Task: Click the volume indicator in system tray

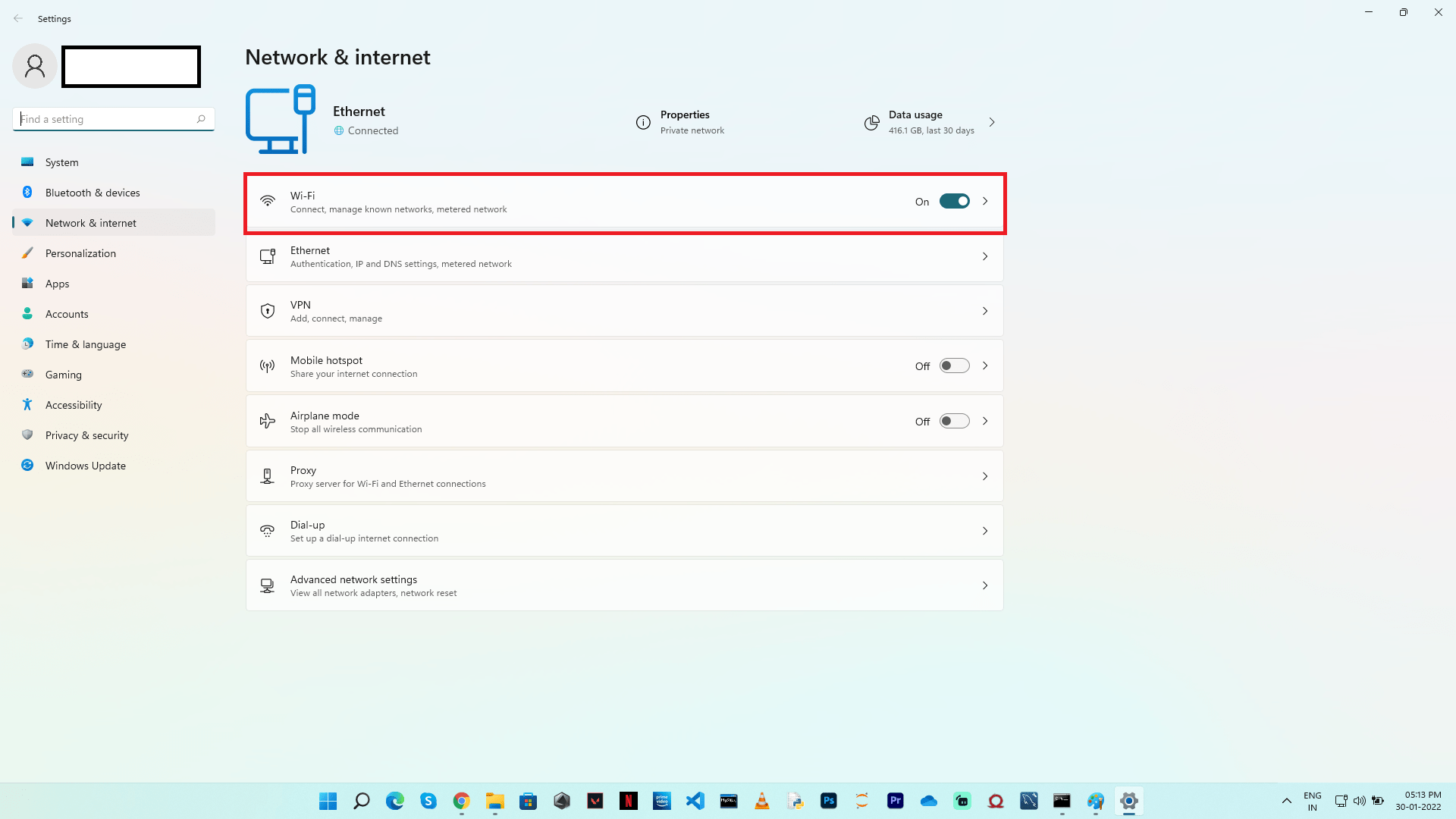Action: [x=1359, y=800]
